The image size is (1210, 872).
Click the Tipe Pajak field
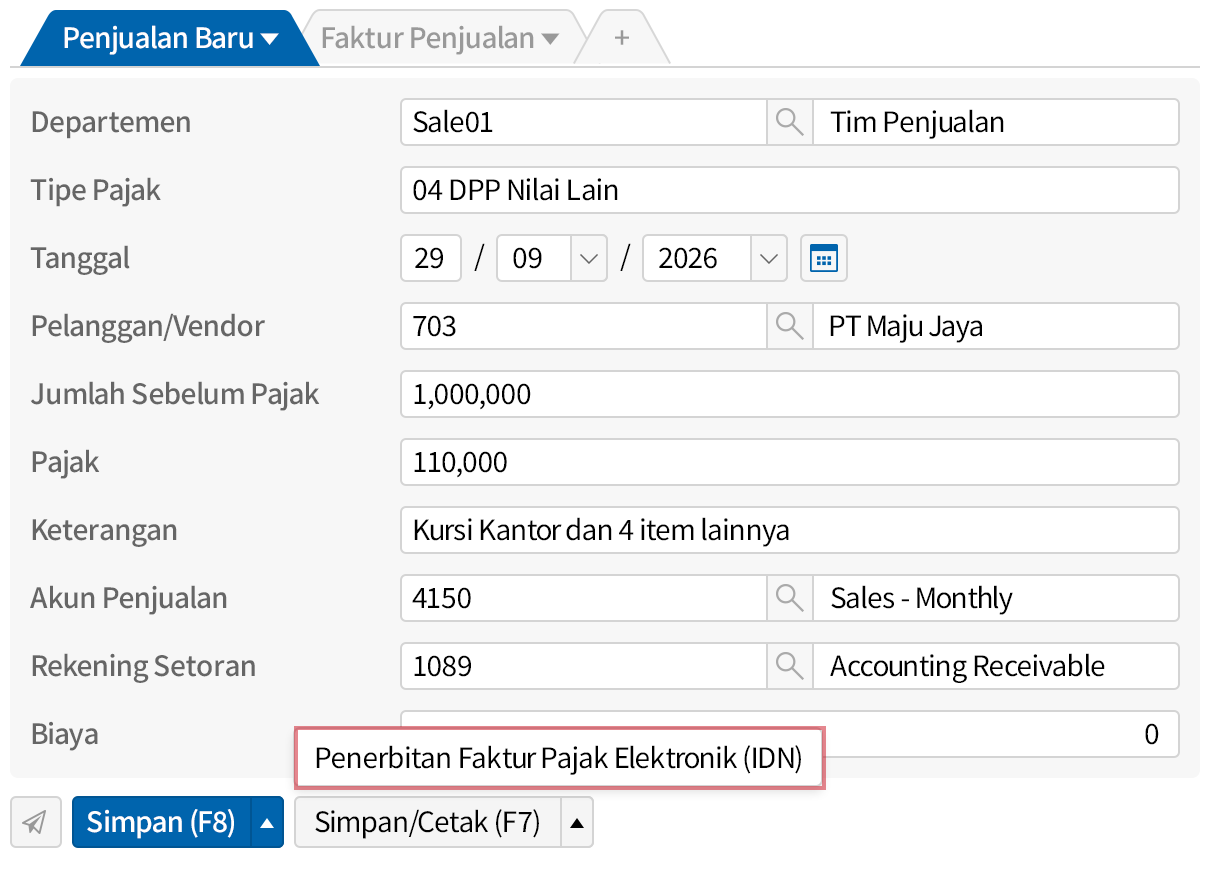[790, 190]
